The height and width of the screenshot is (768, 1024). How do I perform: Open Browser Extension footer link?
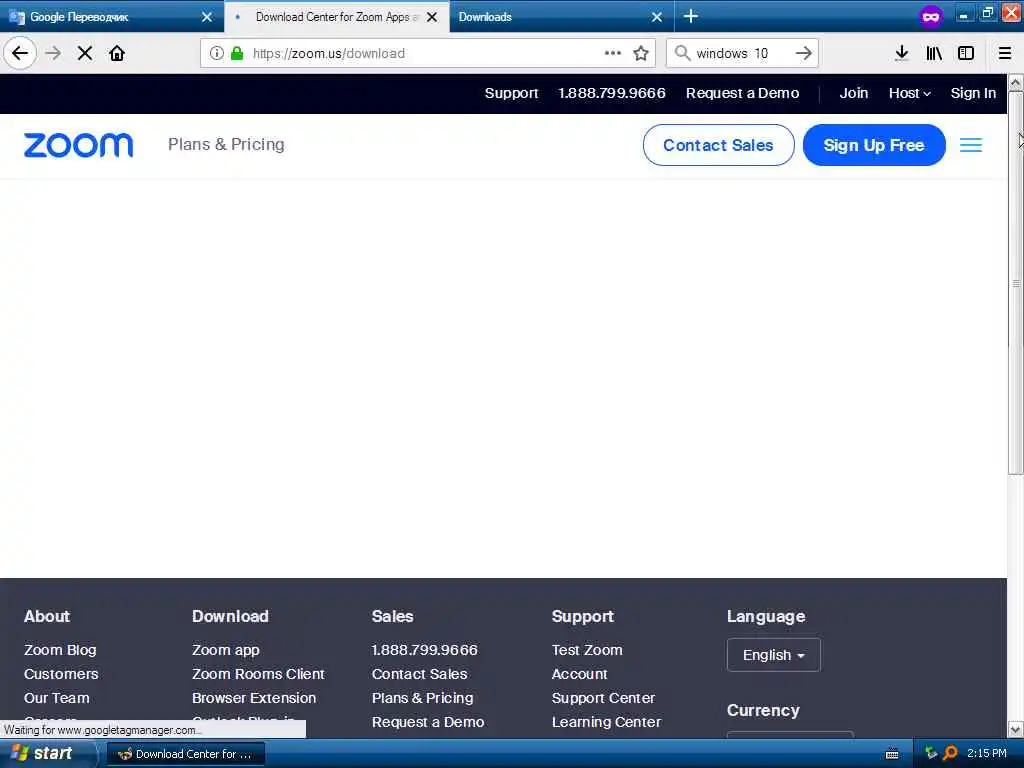[x=253, y=698]
